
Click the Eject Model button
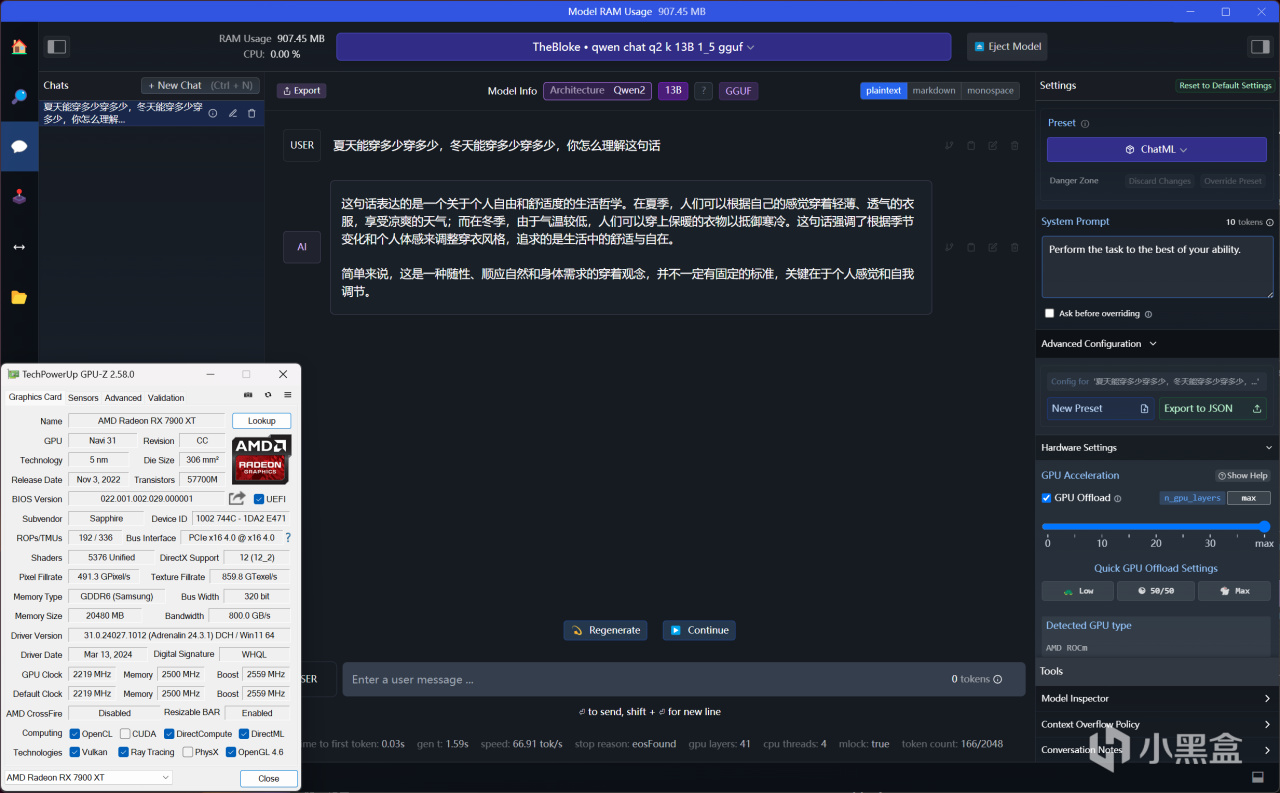1008,47
